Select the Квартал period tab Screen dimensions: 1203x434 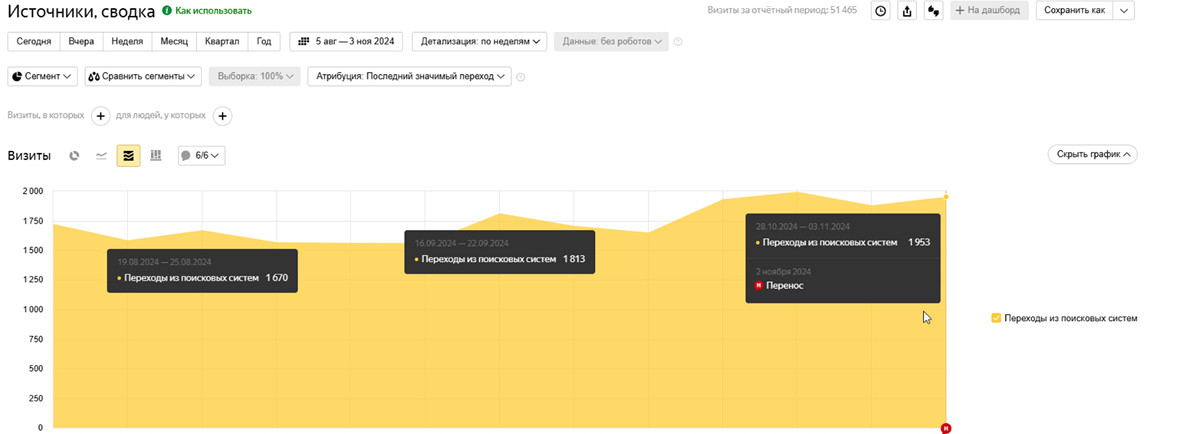point(222,41)
